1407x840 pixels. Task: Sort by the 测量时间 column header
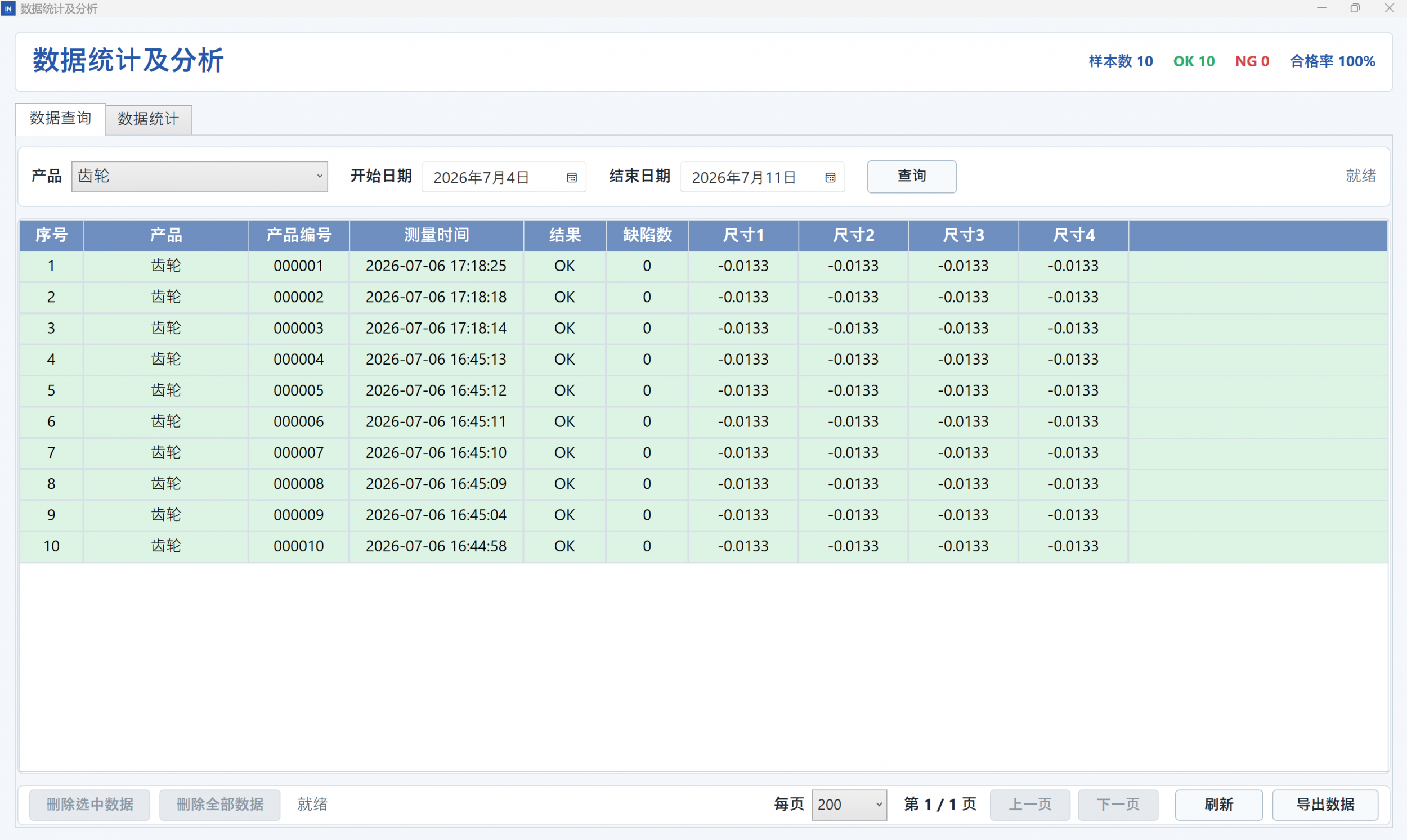pyautogui.click(x=437, y=236)
